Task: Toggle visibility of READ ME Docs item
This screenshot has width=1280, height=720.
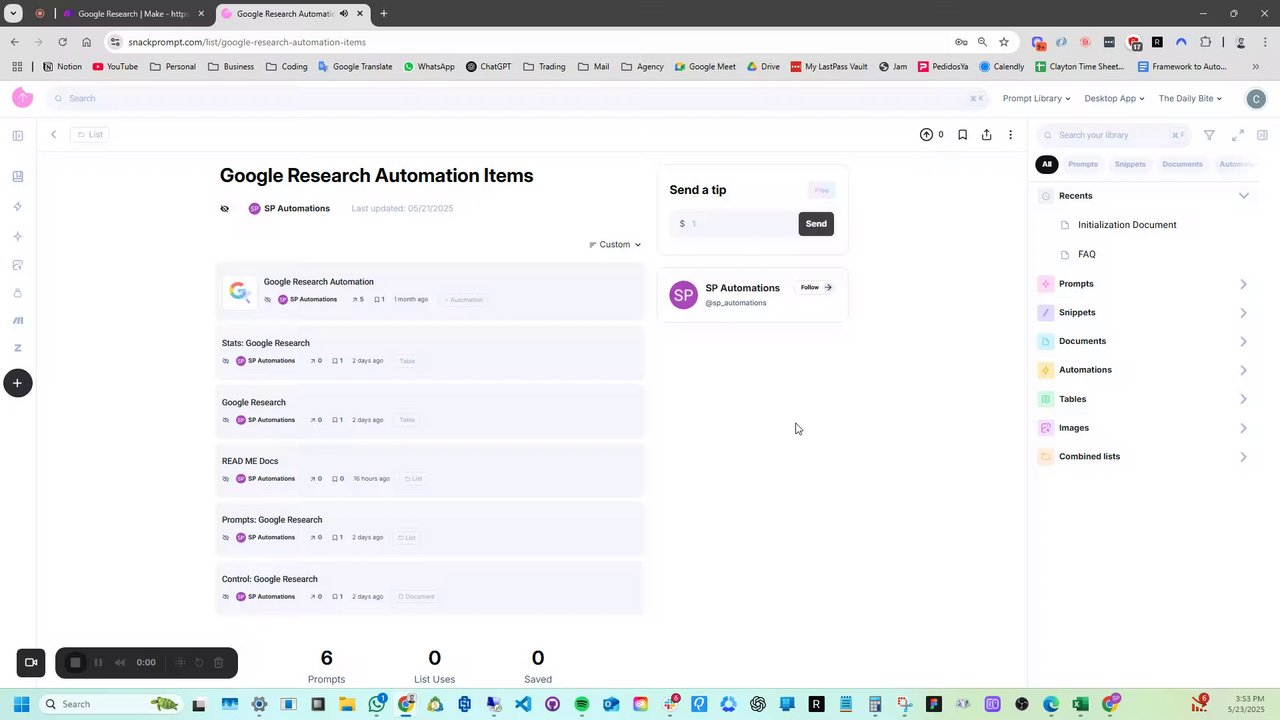Action: pyautogui.click(x=226, y=479)
